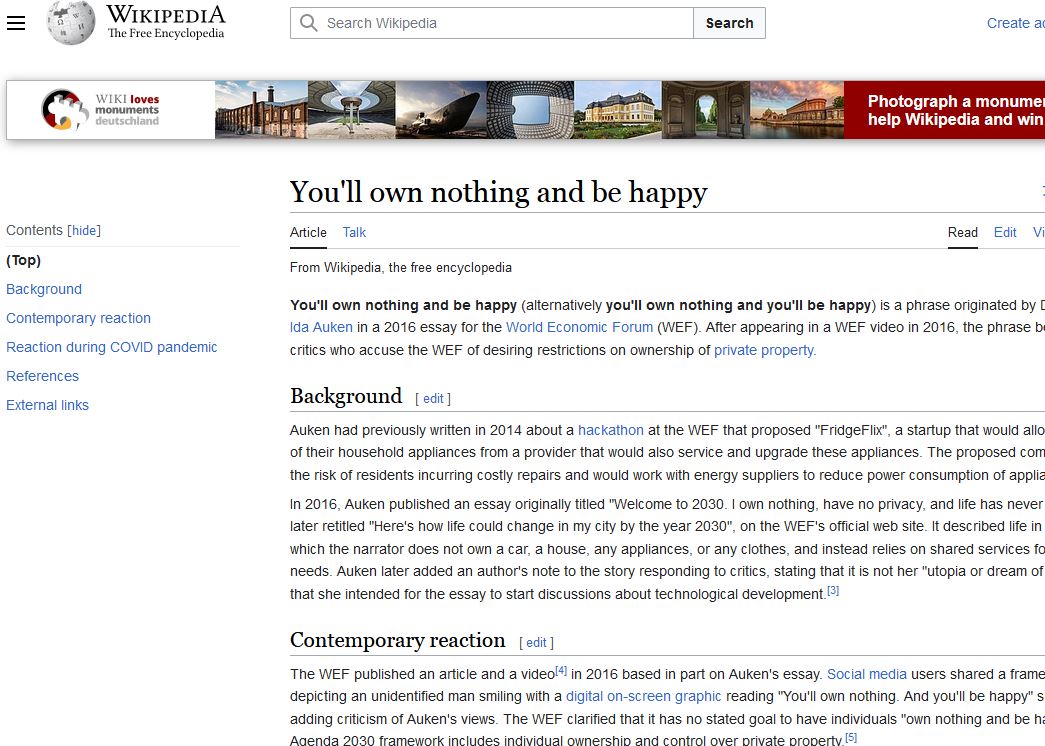Click the Wikipedia wordmark text logo
Screen dimensions: 1045x746
[x=166, y=22]
